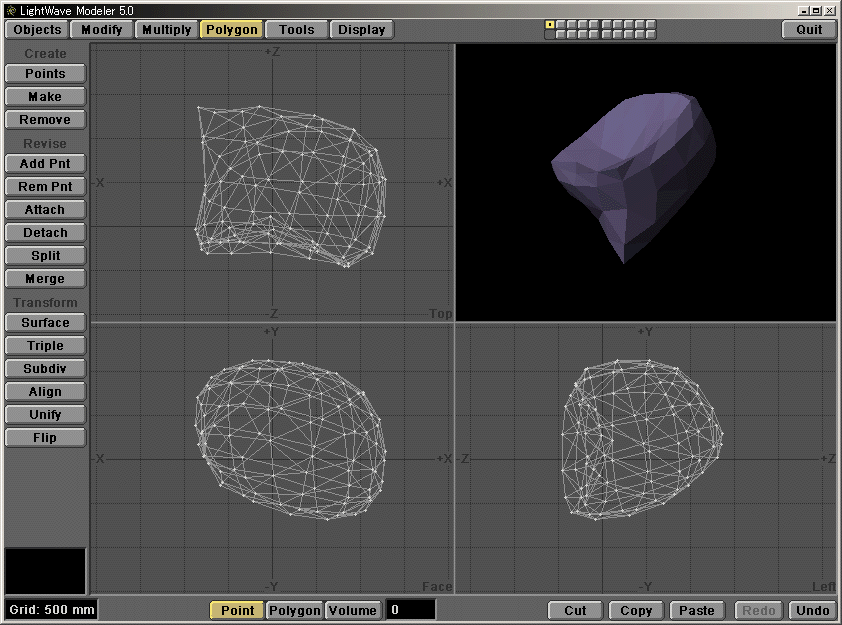Screen dimensions: 842x625
Task: Click the black surface color preview swatch
Action: 45,570
